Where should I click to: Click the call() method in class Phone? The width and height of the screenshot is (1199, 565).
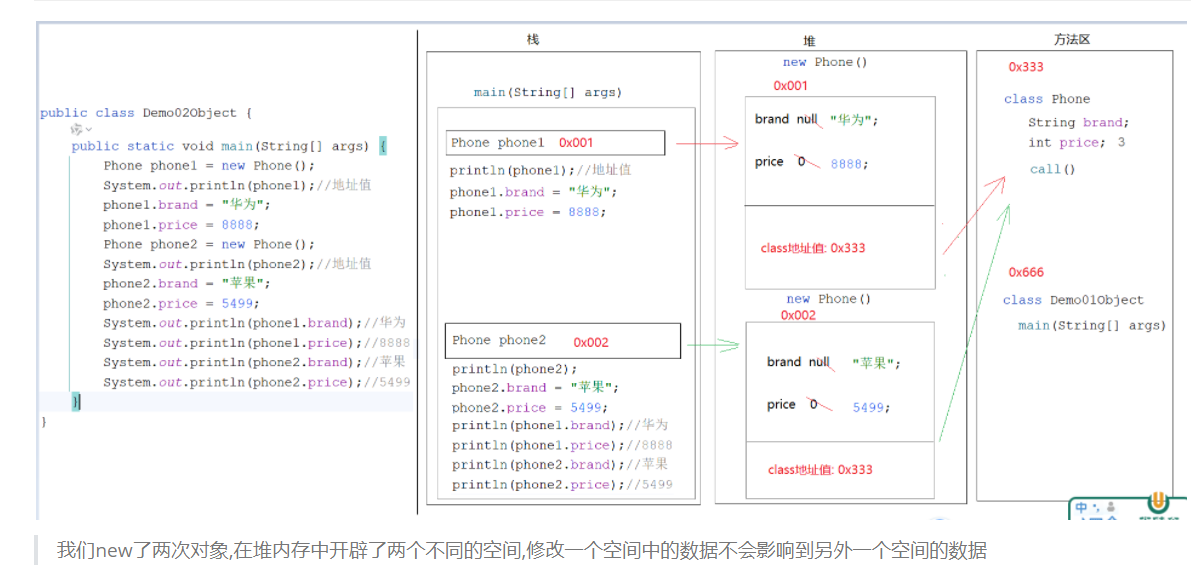(x=1052, y=169)
